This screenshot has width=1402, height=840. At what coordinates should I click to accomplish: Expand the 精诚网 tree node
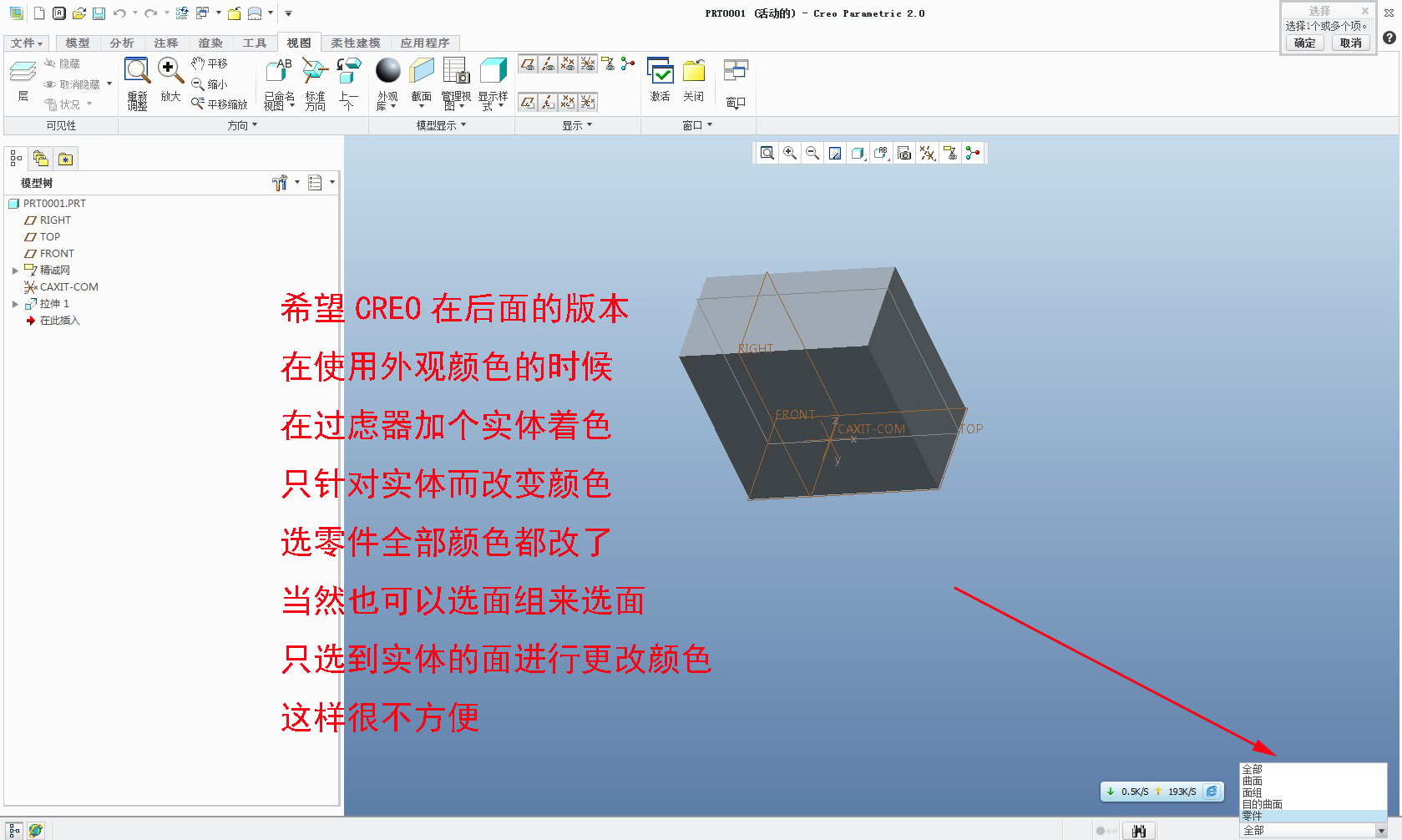point(15,271)
